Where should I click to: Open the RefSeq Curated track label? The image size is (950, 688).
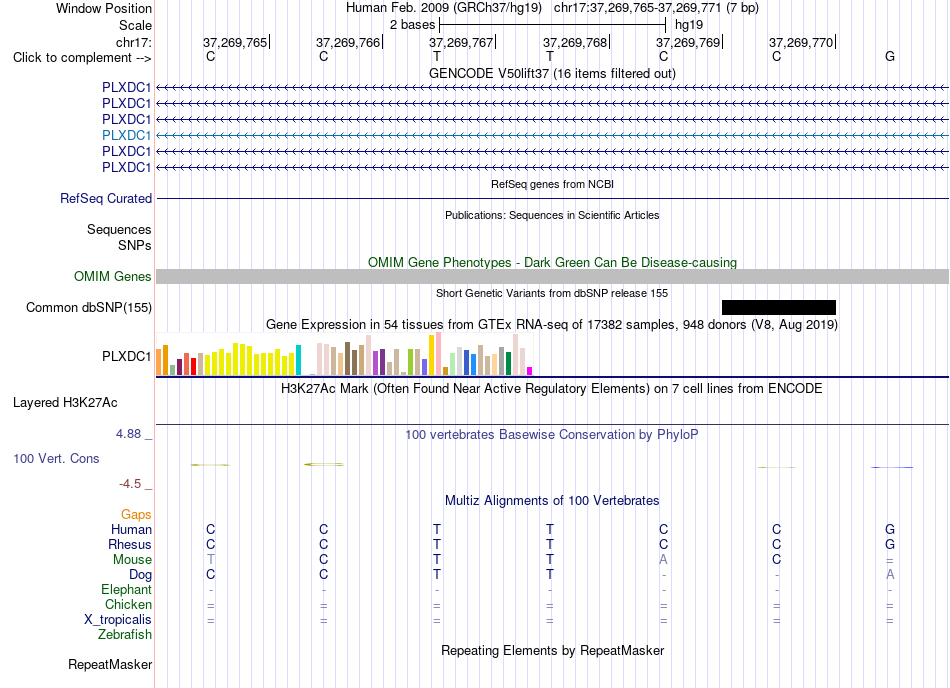(106, 199)
